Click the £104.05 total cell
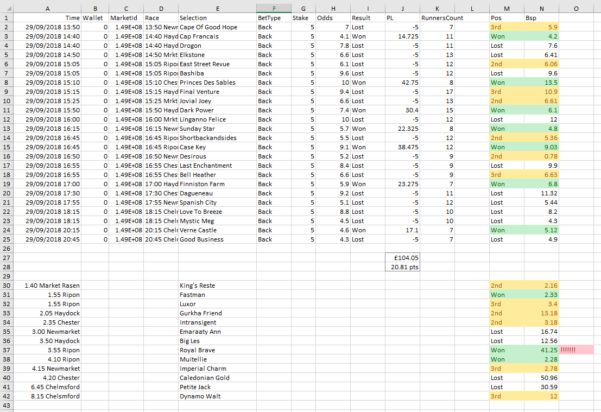Viewport: 601px width, 412px height. (x=402, y=258)
